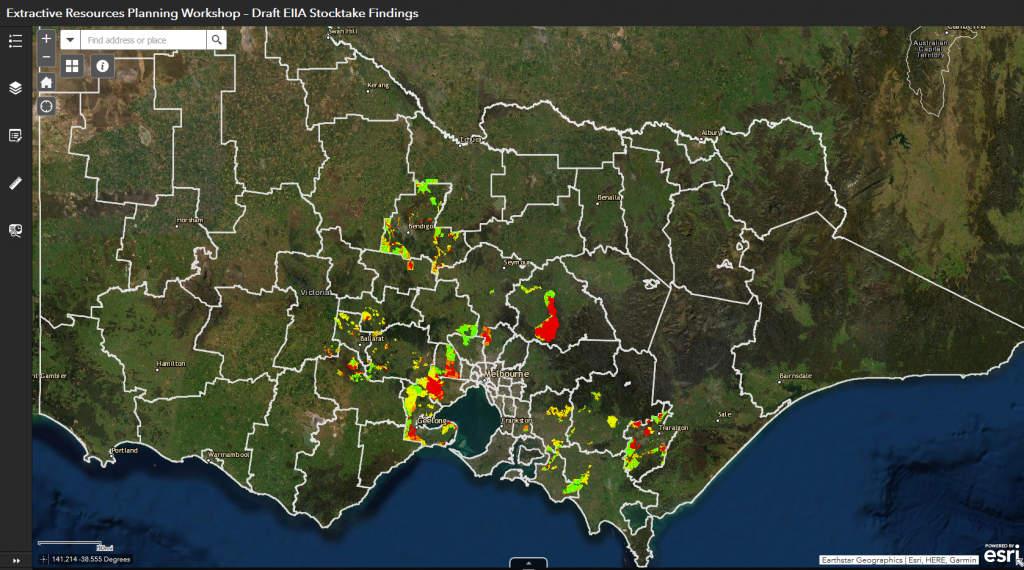The height and width of the screenshot is (570, 1024).
Task: Click the Sale label on map
Action: (x=724, y=415)
